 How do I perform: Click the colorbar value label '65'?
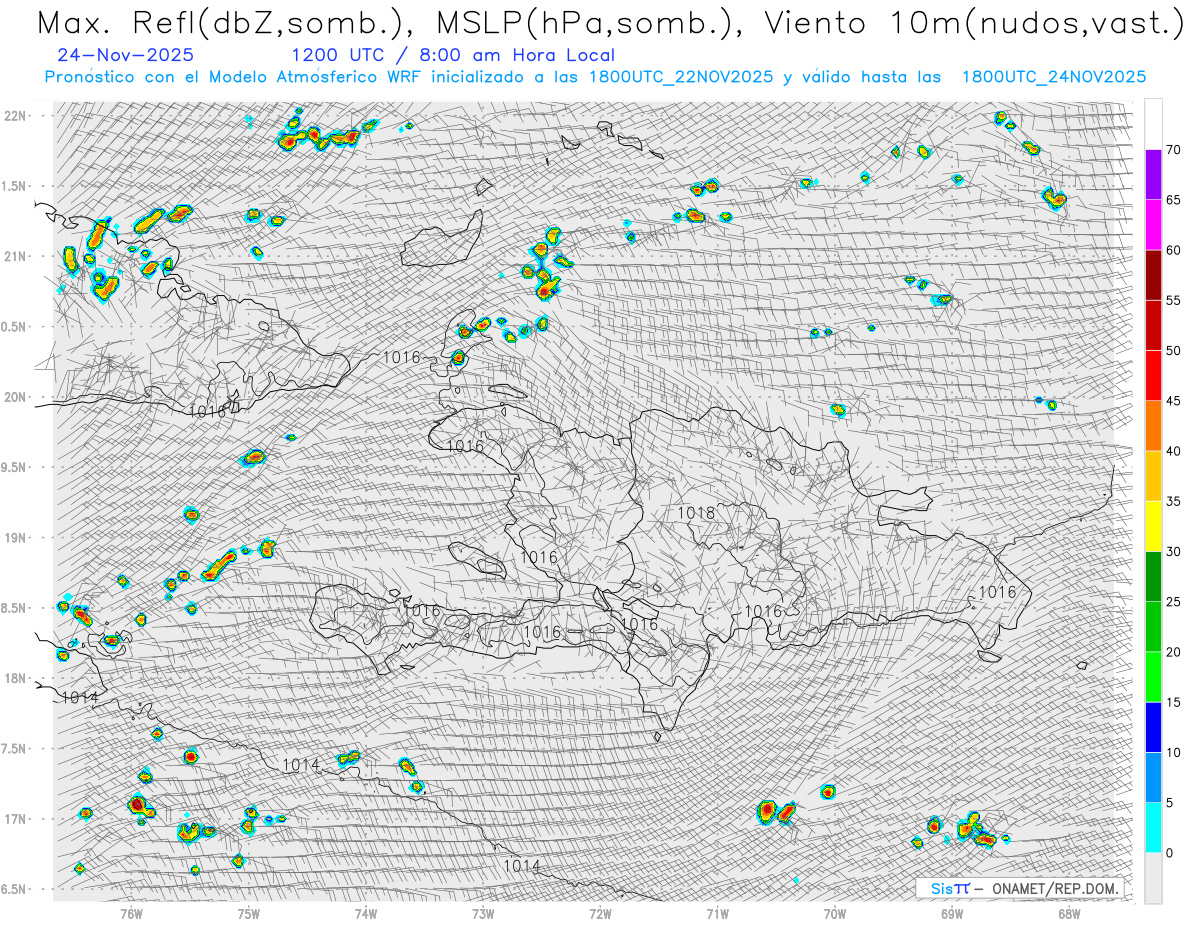coord(1174,200)
